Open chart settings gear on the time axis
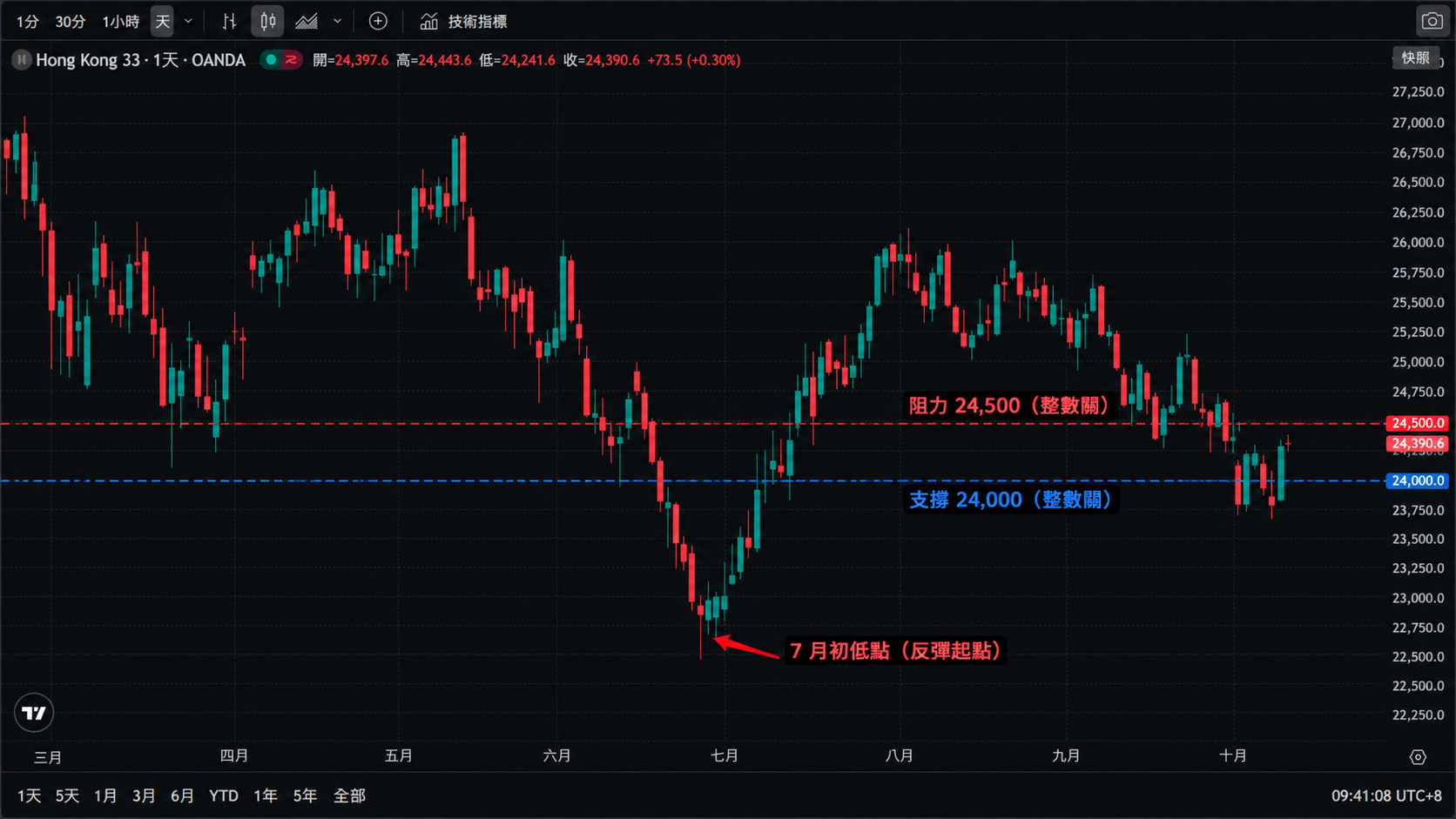This screenshot has height=819, width=1456. click(1418, 757)
